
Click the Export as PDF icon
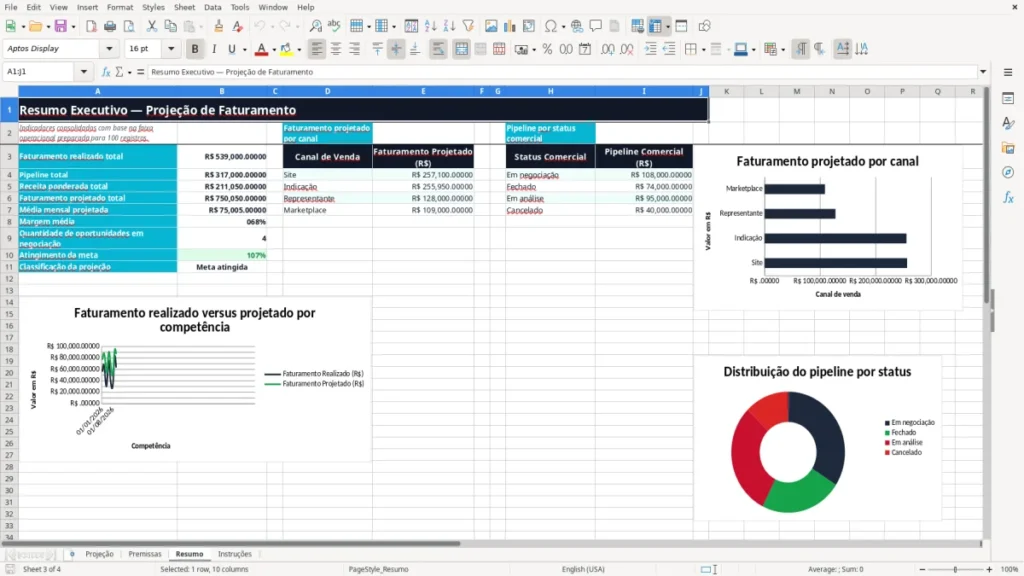coord(91,26)
